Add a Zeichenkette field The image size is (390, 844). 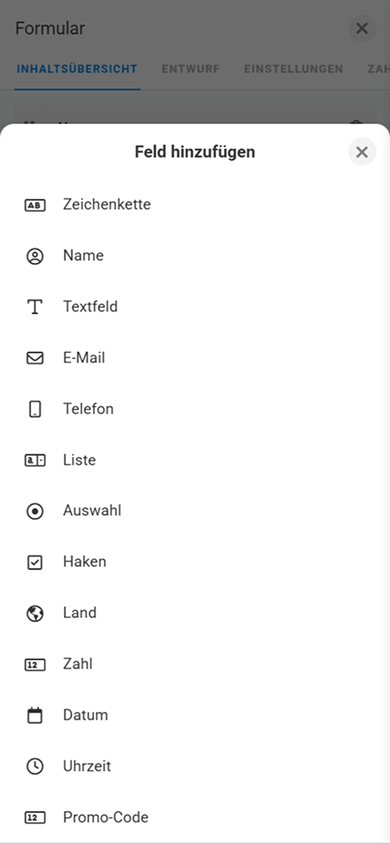(195, 205)
